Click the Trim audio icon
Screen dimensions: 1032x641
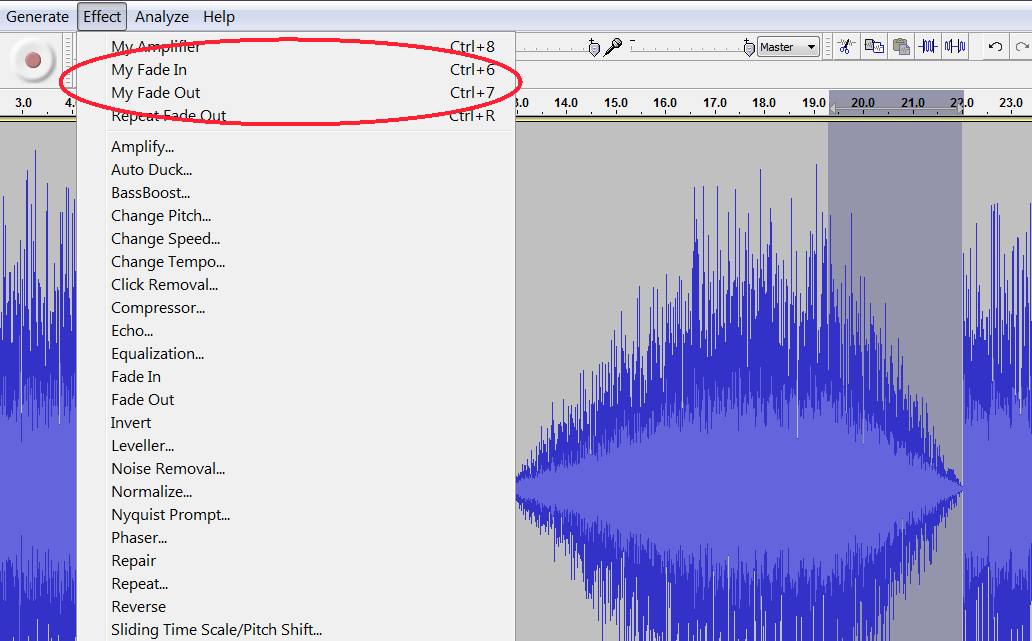[928, 47]
